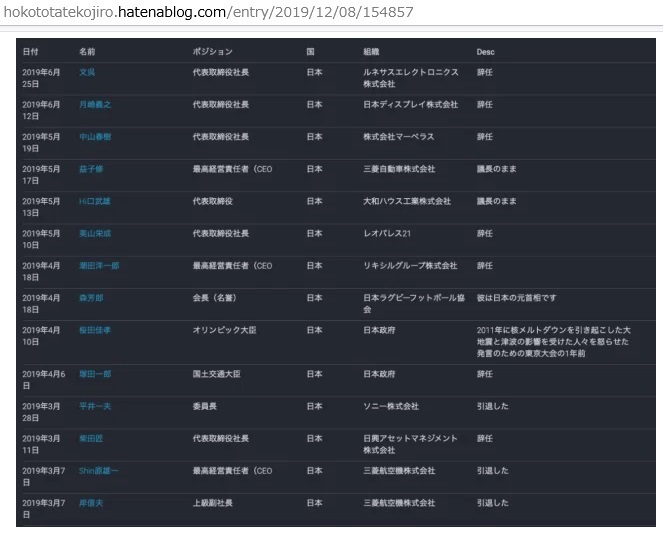This screenshot has width=663, height=534.
Task: Open the name link Shin原雄一
Action: tap(99, 471)
